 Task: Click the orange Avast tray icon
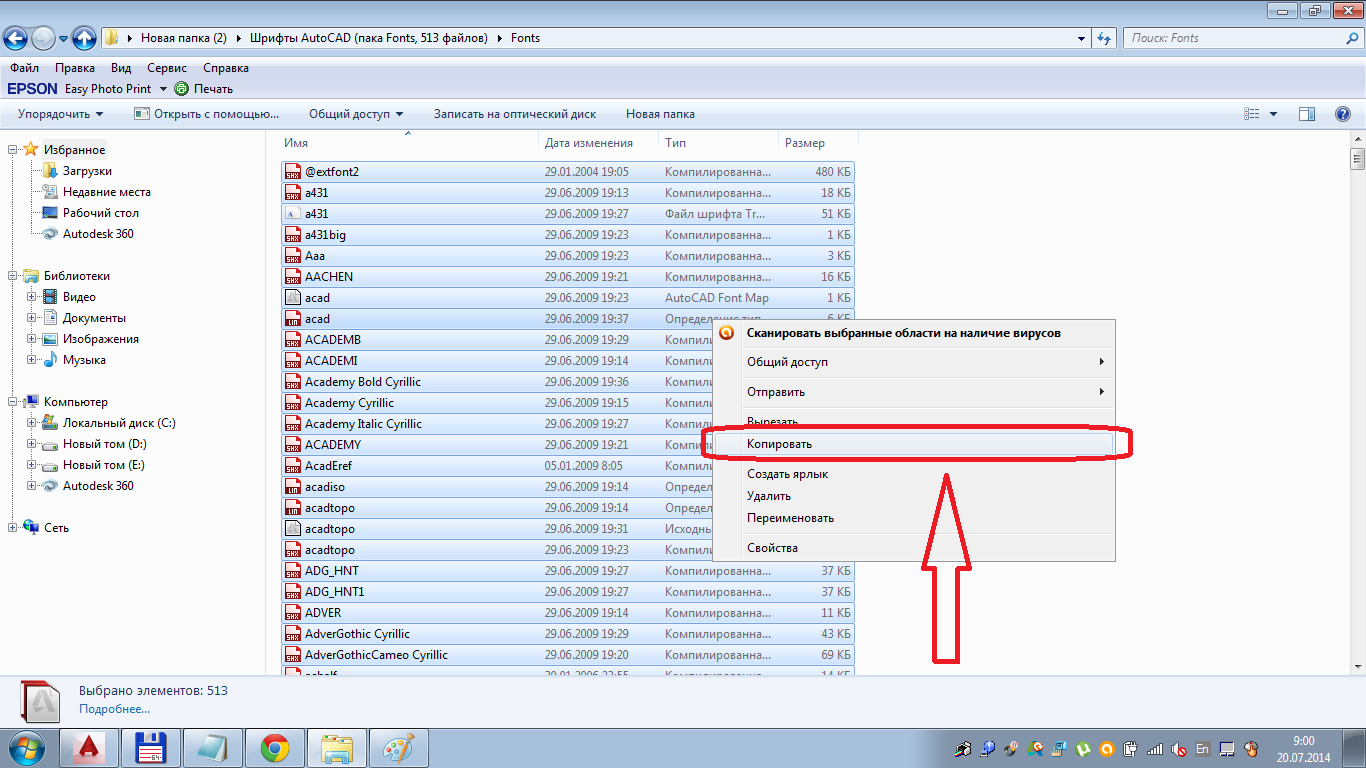click(x=1107, y=748)
